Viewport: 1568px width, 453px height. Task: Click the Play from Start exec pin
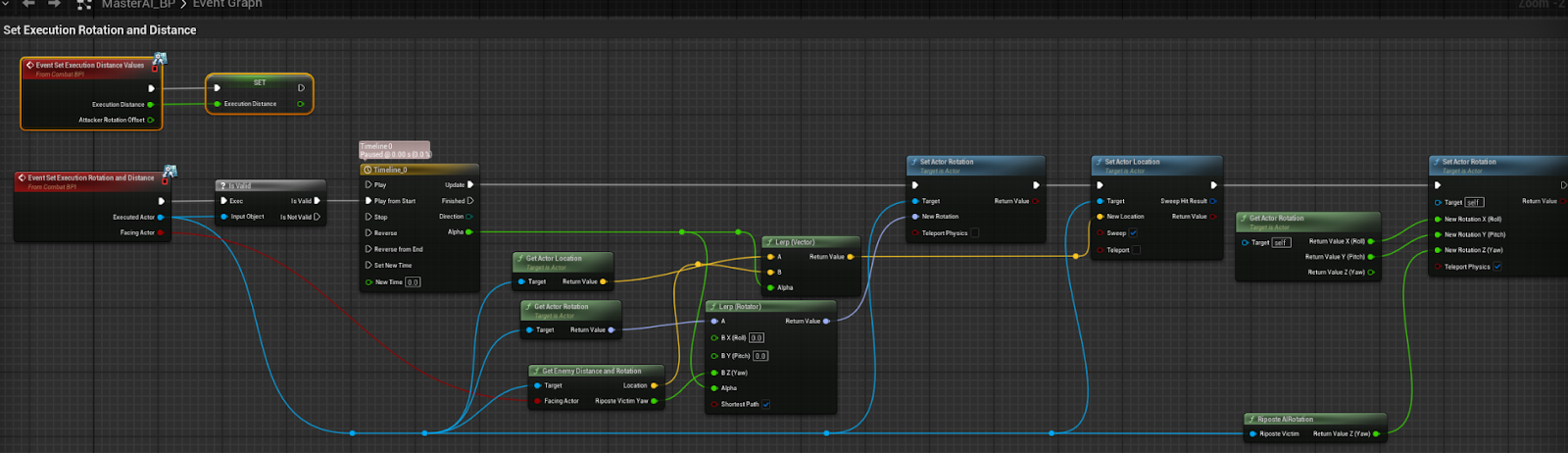click(x=368, y=201)
